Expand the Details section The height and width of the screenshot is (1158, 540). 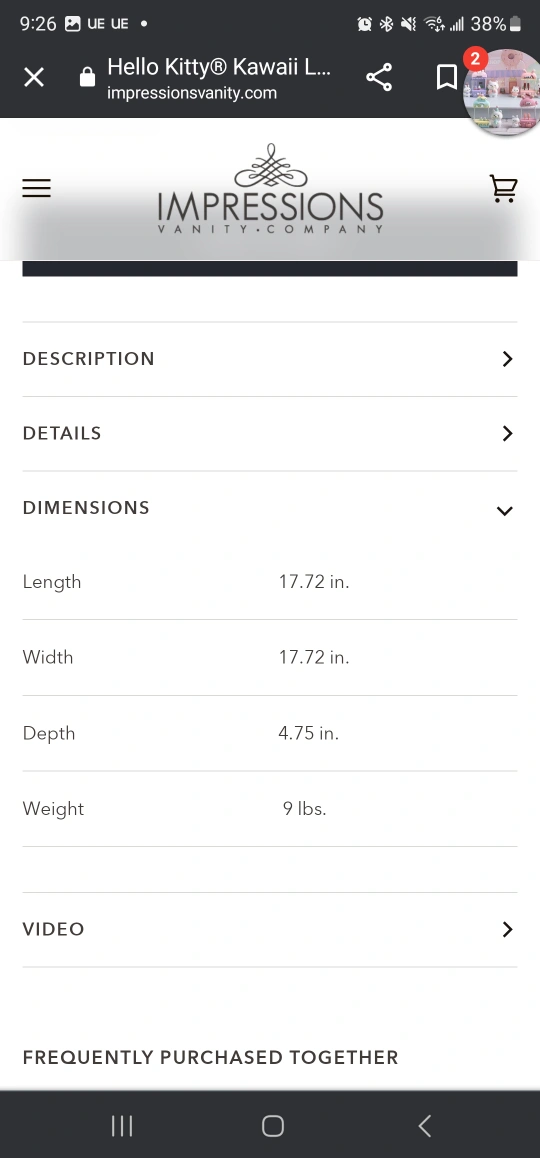[270, 434]
